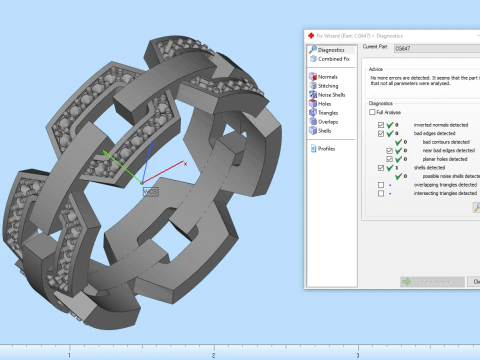
Task: Select the Stitching fixing step
Action: tap(323, 86)
